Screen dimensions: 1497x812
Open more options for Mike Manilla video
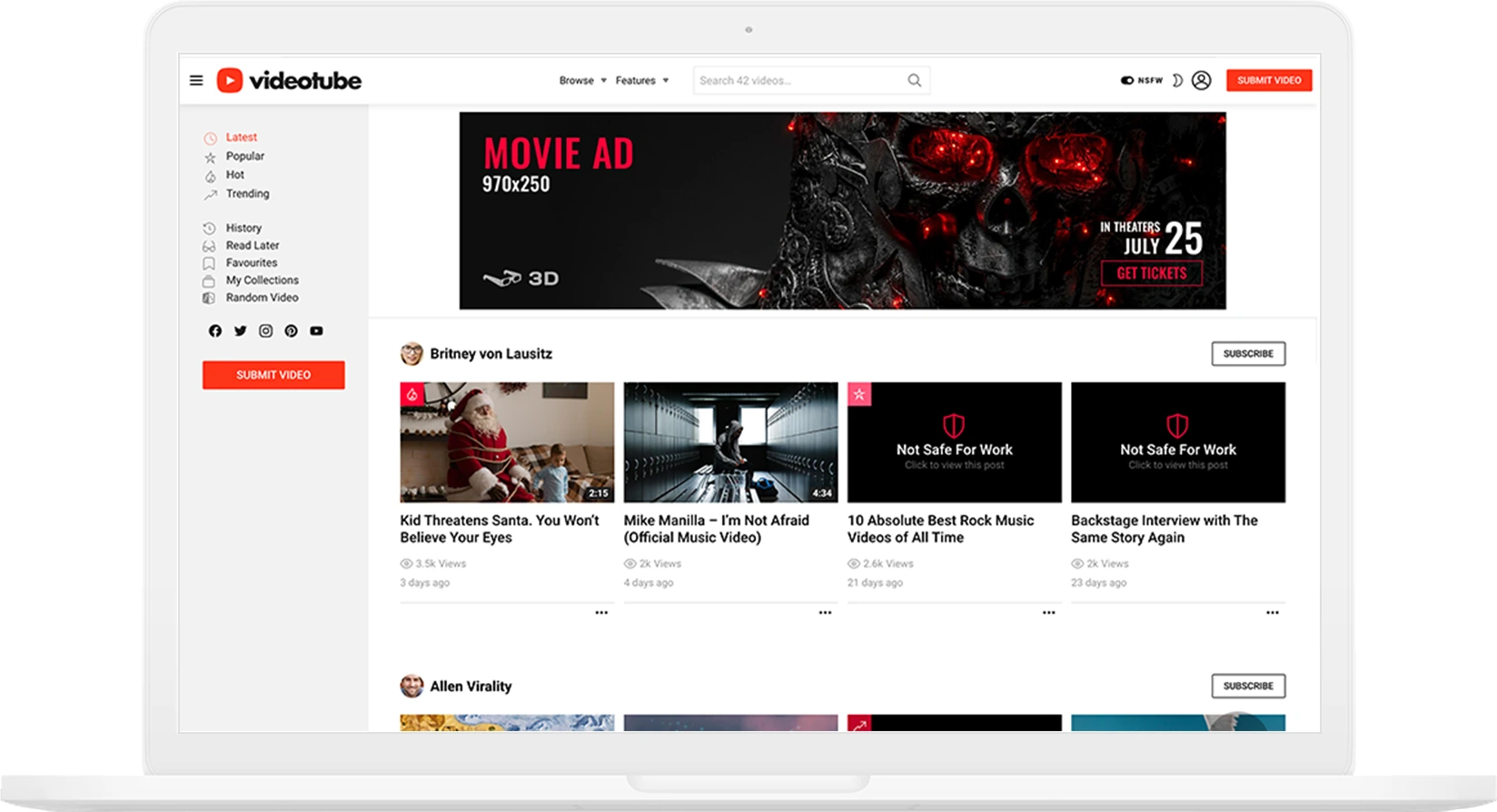[x=825, y=613]
